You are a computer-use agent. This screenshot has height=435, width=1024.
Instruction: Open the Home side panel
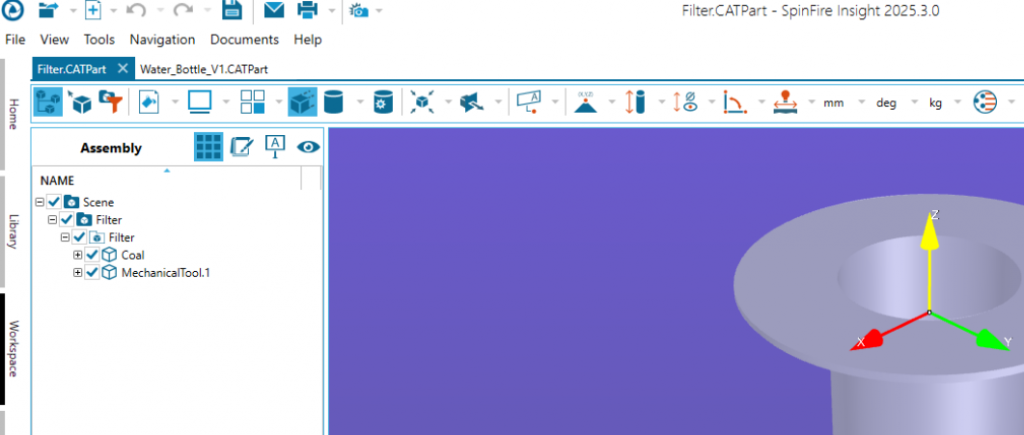point(13,112)
